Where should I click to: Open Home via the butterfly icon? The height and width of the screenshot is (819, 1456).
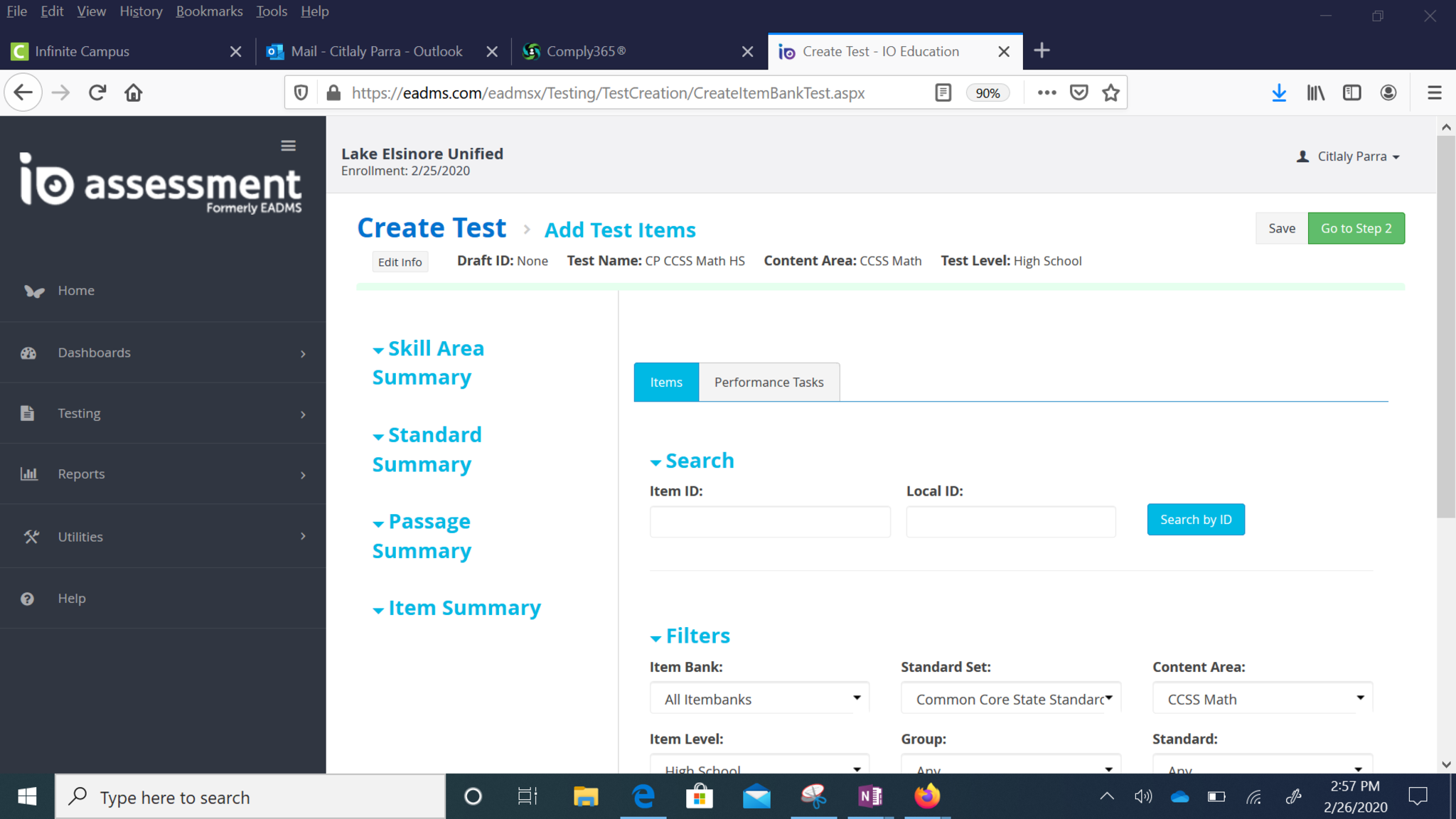pos(33,291)
